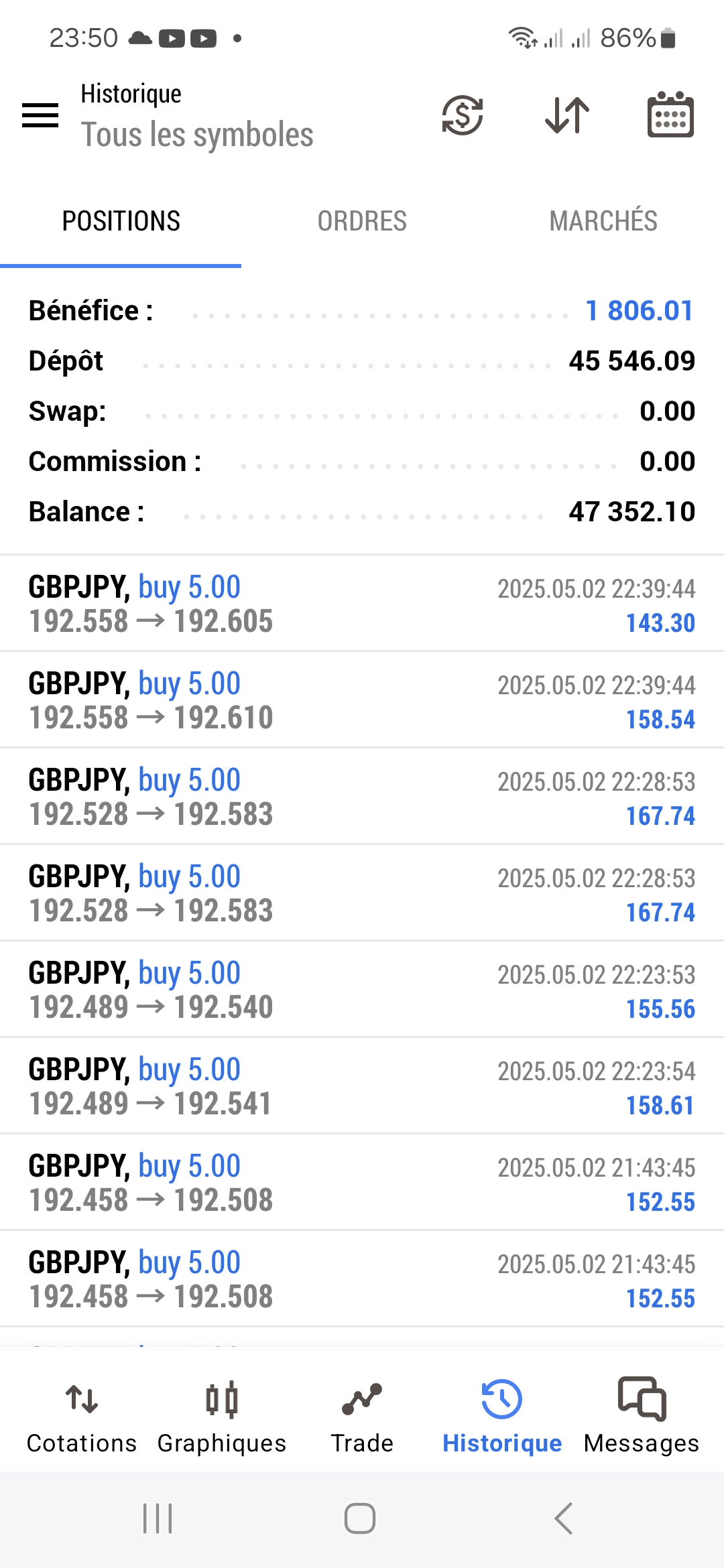Image resolution: width=724 pixels, height=1568 pixels.
Task: Expand GBPJPY position closed at 192.541
Action: tap(362, 1086)
